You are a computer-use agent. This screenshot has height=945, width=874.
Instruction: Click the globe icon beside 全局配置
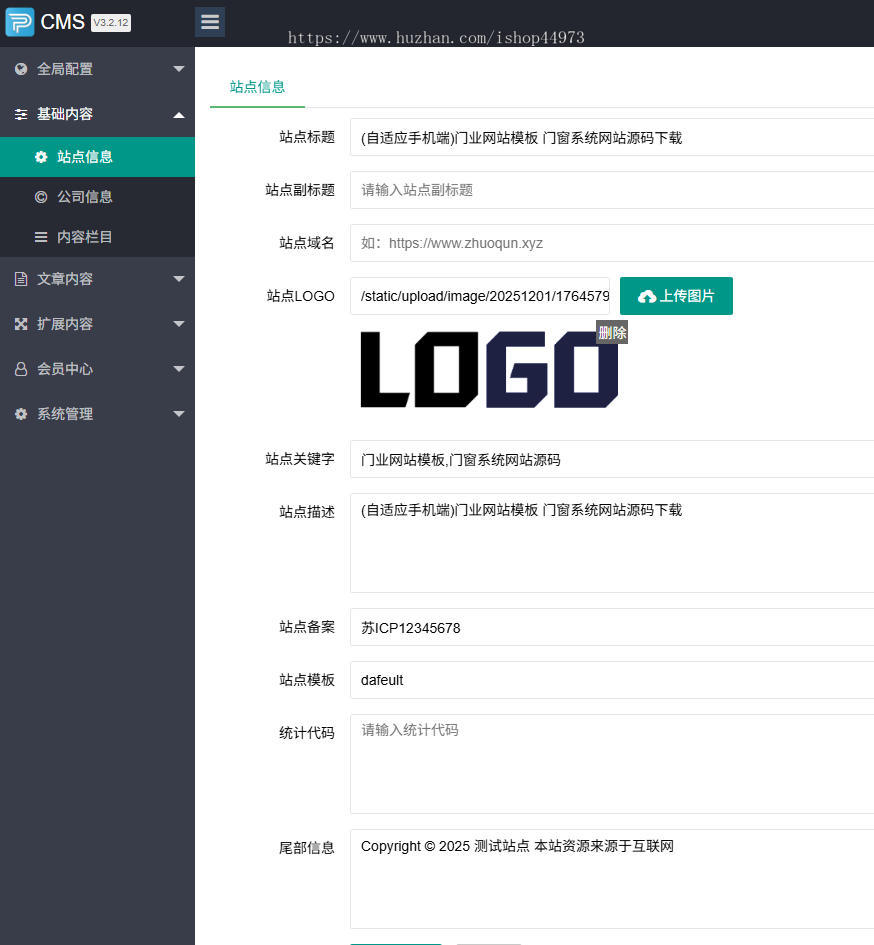click(21, 69)
